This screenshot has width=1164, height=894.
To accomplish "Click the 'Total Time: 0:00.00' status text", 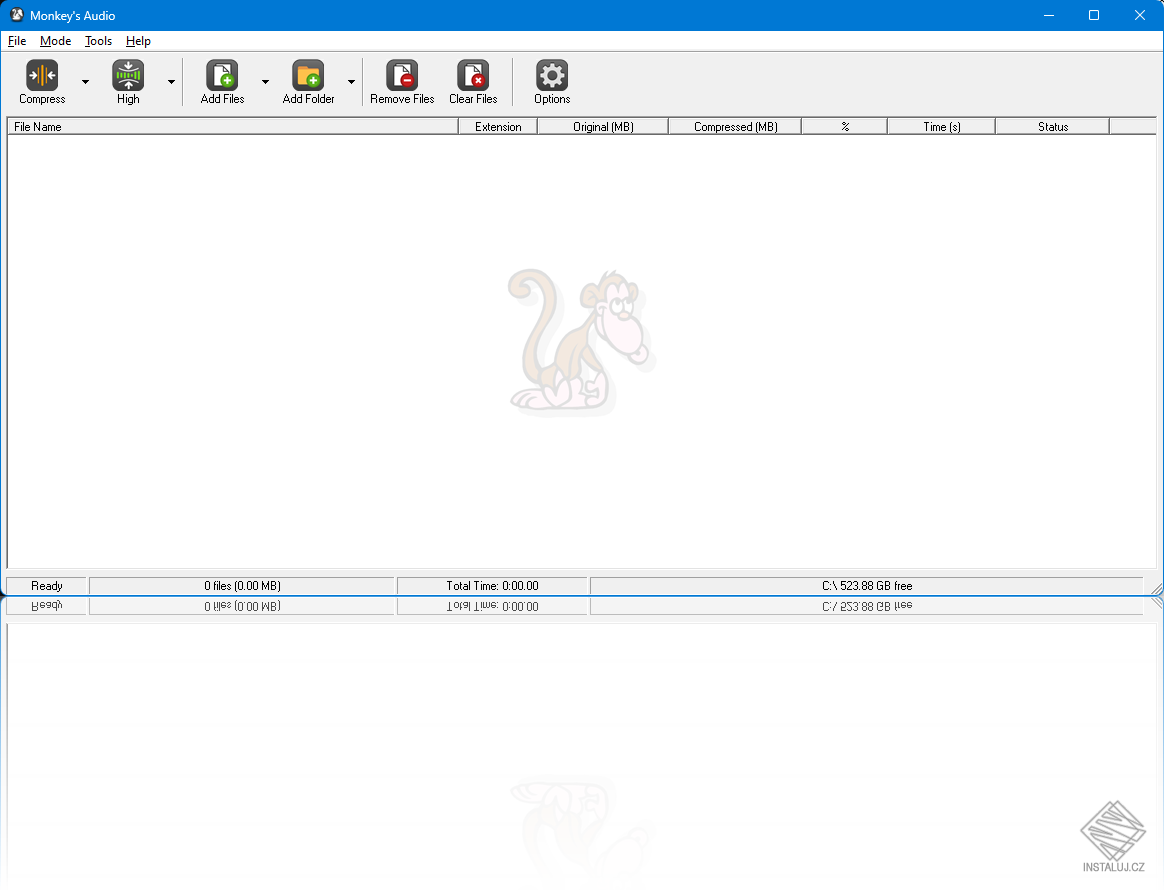I will (492, 586).
